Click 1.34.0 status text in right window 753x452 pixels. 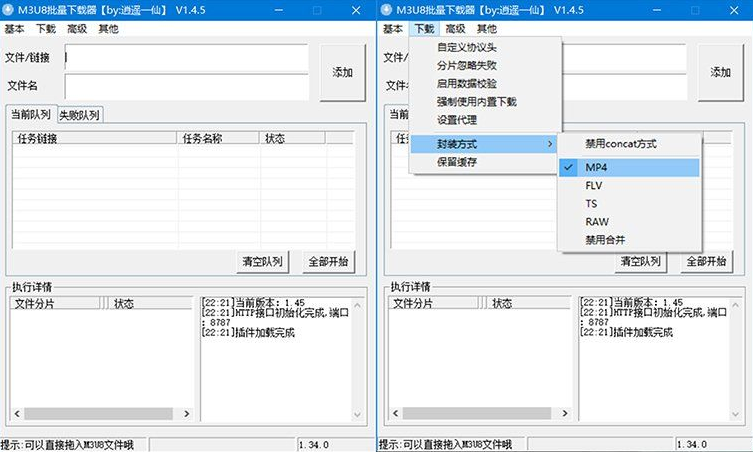(692, 445)
